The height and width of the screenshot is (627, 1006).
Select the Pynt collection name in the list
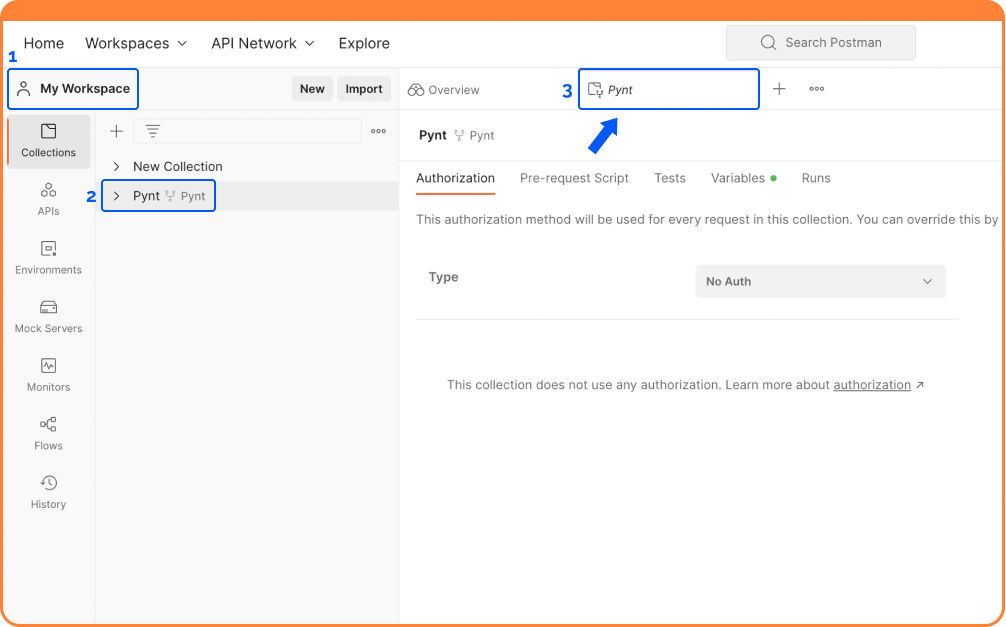tap(146, 196)
